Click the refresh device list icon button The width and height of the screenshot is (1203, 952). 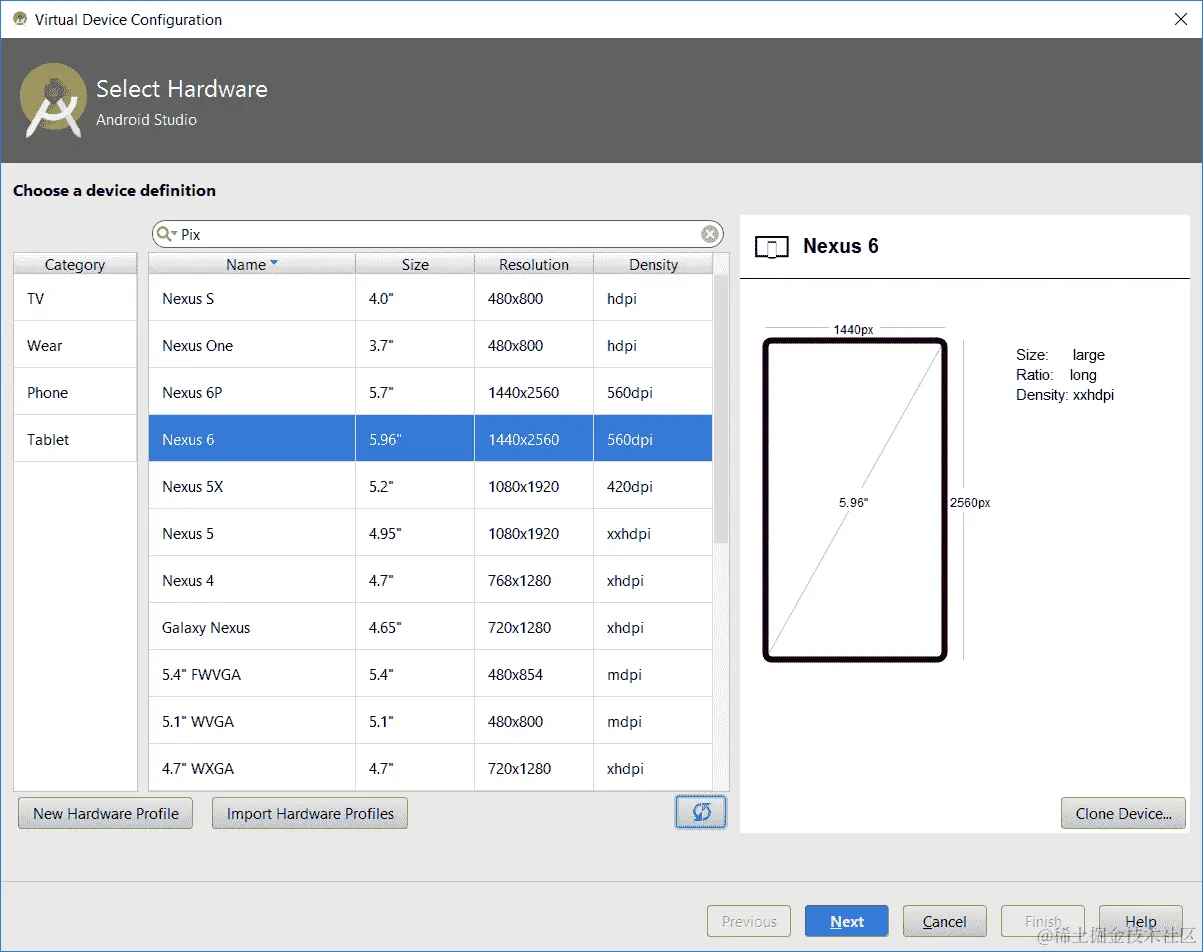[x=701, y=812]
